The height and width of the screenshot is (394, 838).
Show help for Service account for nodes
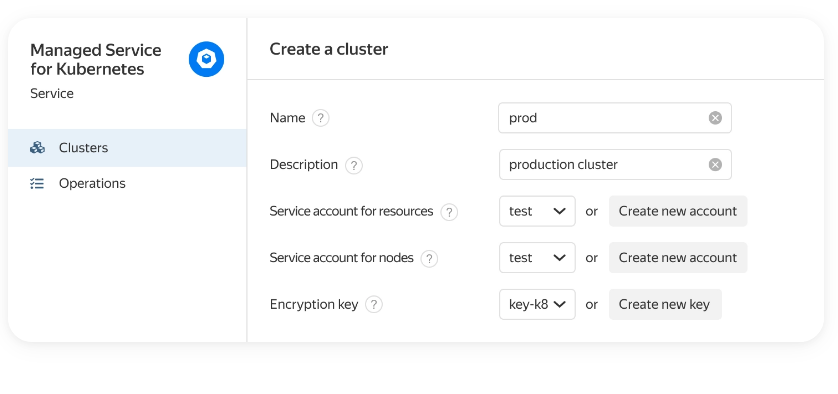[429, 259]
